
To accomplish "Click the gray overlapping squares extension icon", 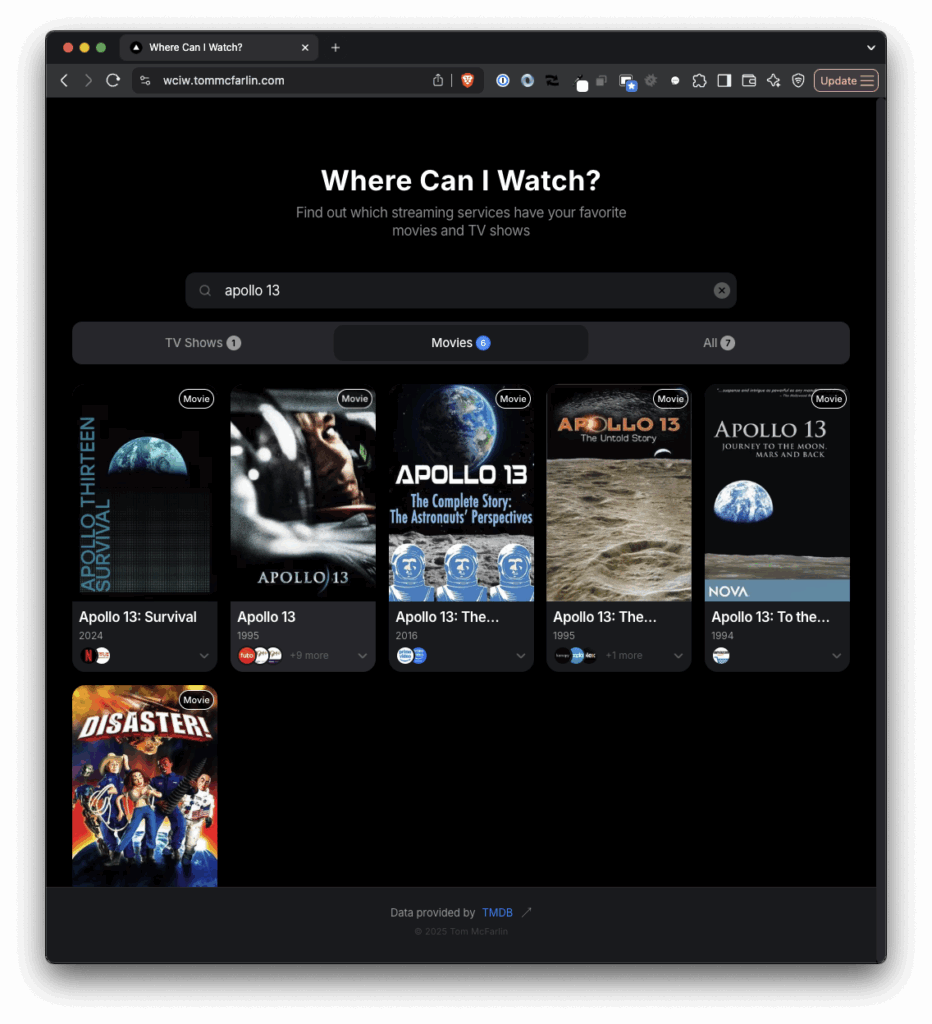I will click(602, 80).
